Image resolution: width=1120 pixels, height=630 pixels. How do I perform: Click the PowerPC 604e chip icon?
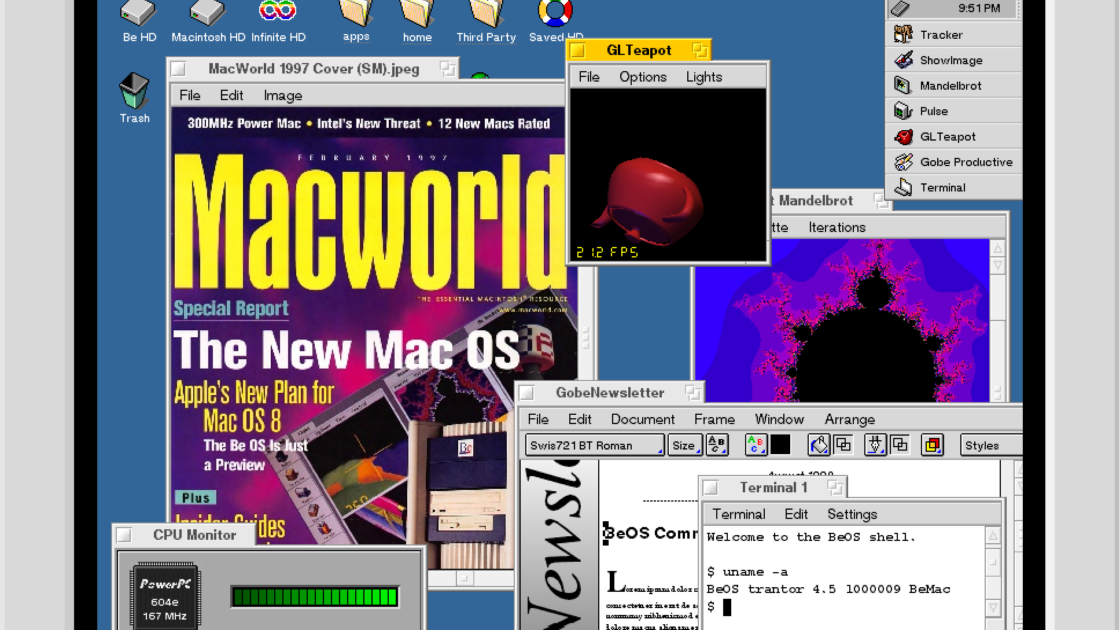click(x=165, y=596)
